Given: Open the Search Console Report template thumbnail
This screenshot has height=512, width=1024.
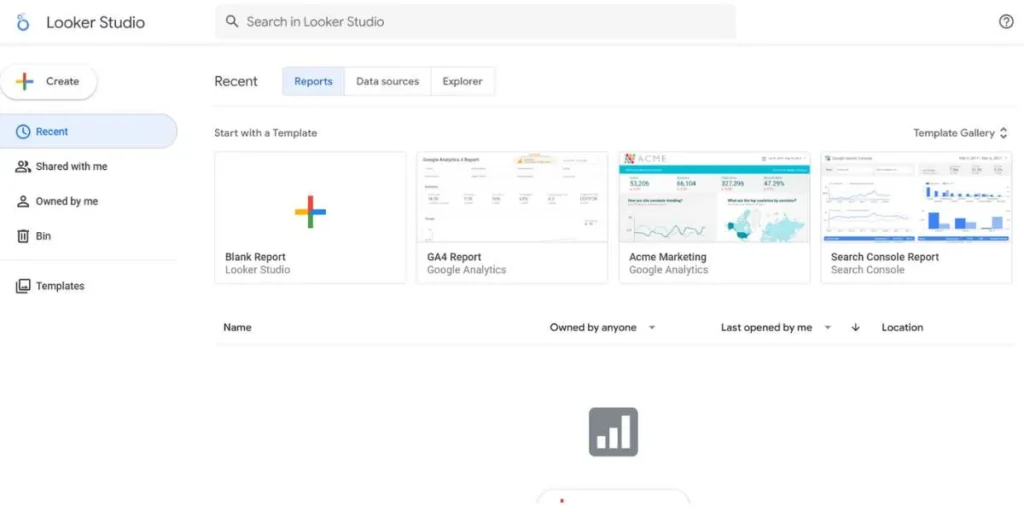Looking at the screenshot, I should (916, 197).
